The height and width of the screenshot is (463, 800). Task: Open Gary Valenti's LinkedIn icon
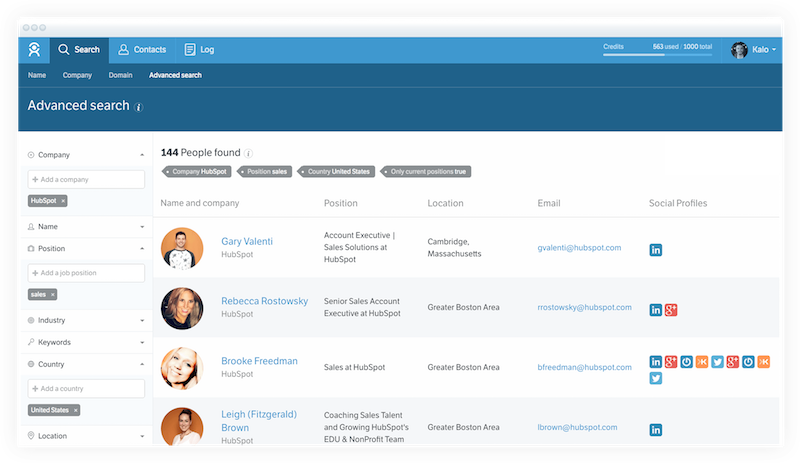656,250
